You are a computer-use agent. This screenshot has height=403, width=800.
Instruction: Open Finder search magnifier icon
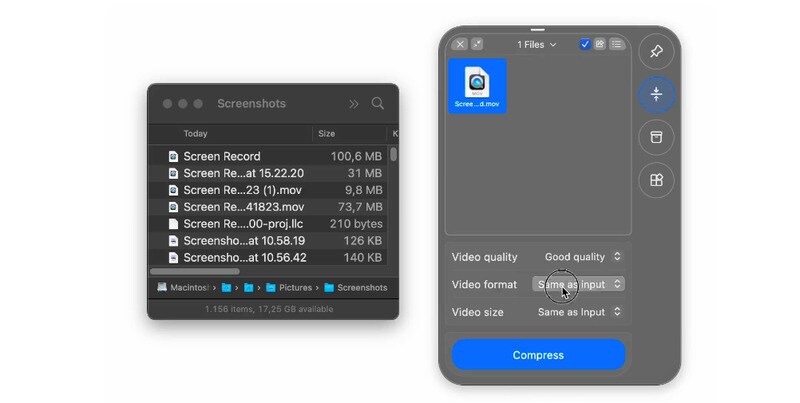point(378,104)
